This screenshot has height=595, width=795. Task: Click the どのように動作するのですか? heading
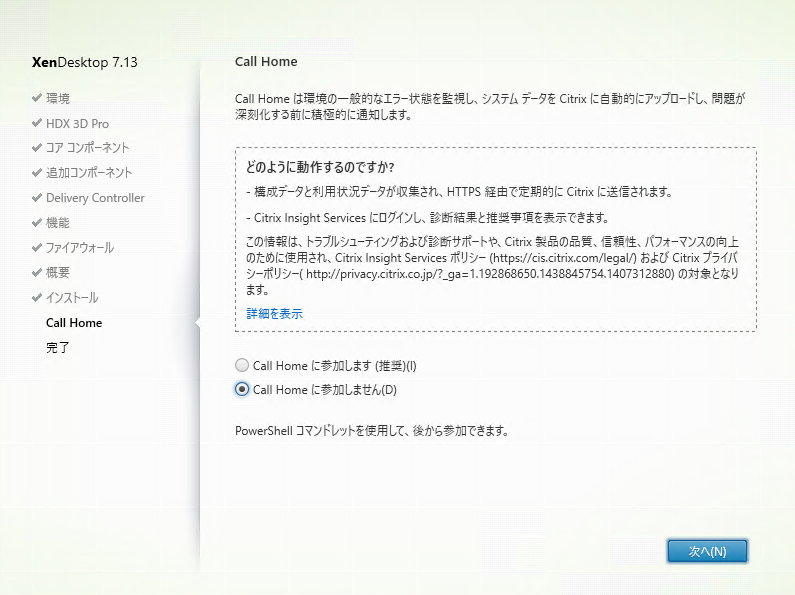coord(320,167)
